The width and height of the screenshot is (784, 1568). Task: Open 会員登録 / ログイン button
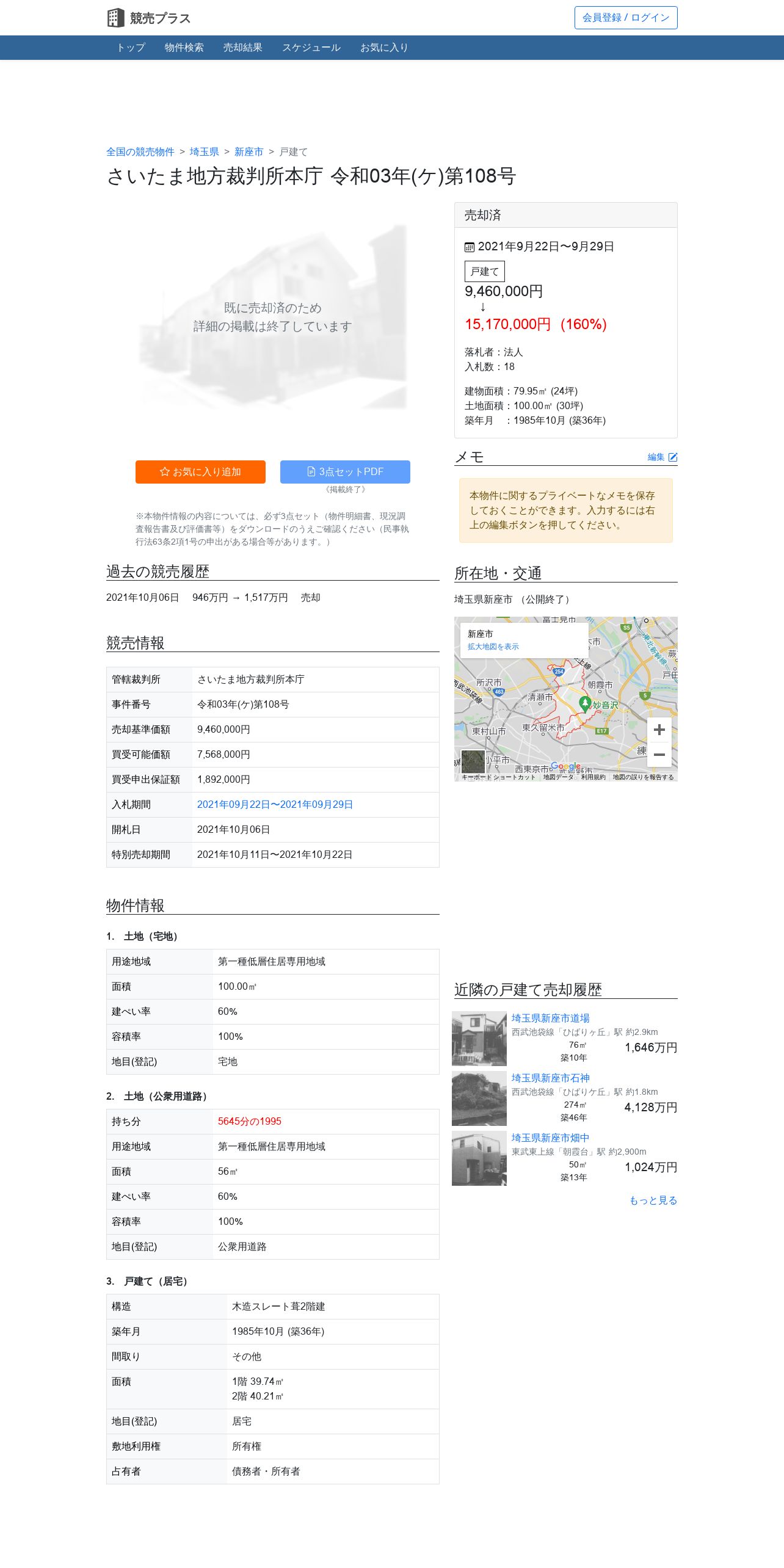tap(626, 18)
